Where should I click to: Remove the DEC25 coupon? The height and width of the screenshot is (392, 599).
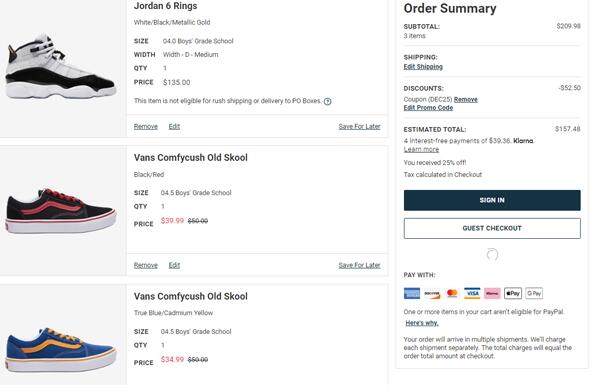466,99
